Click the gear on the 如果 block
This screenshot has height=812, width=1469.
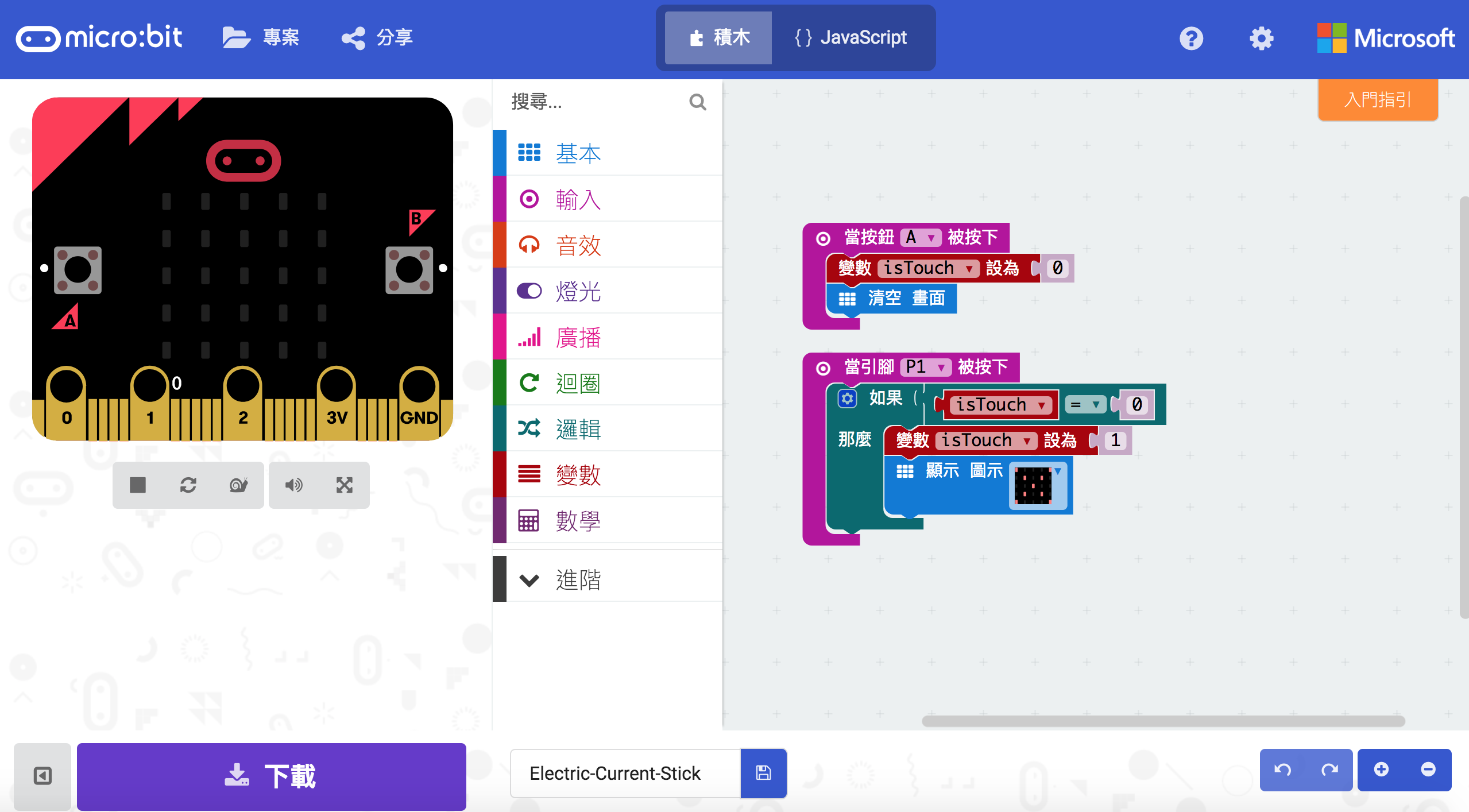[x=847, y=399]
